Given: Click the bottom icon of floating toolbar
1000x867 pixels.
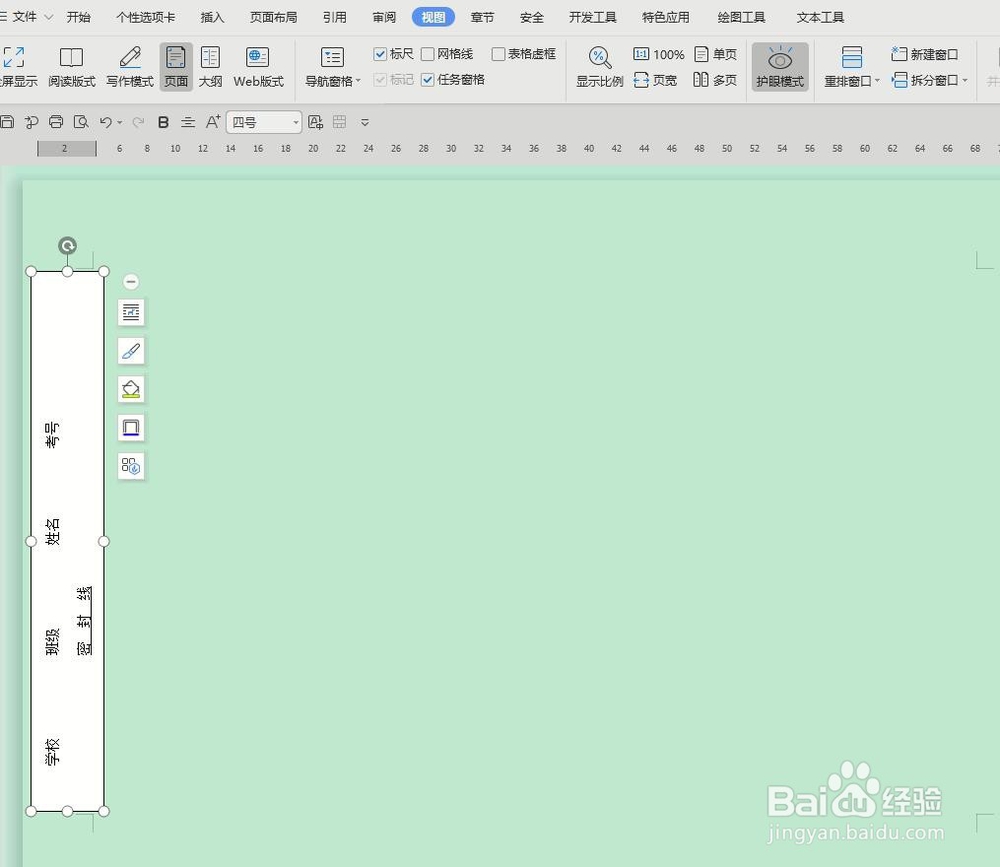Looking at the screenshot, I should tap(131, 466).
